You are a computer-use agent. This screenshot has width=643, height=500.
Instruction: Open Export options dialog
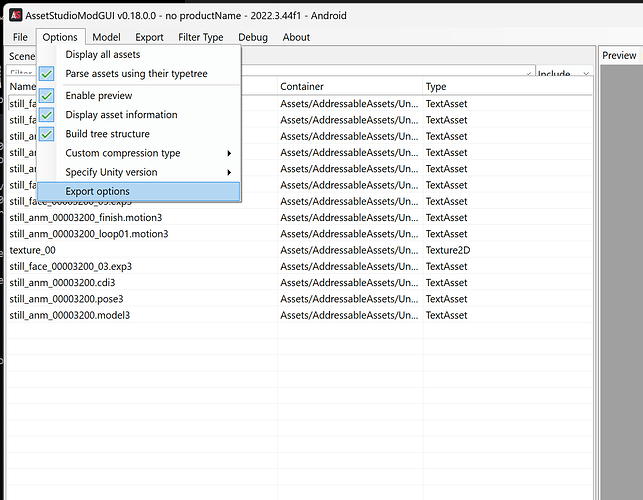click(139, 192)
